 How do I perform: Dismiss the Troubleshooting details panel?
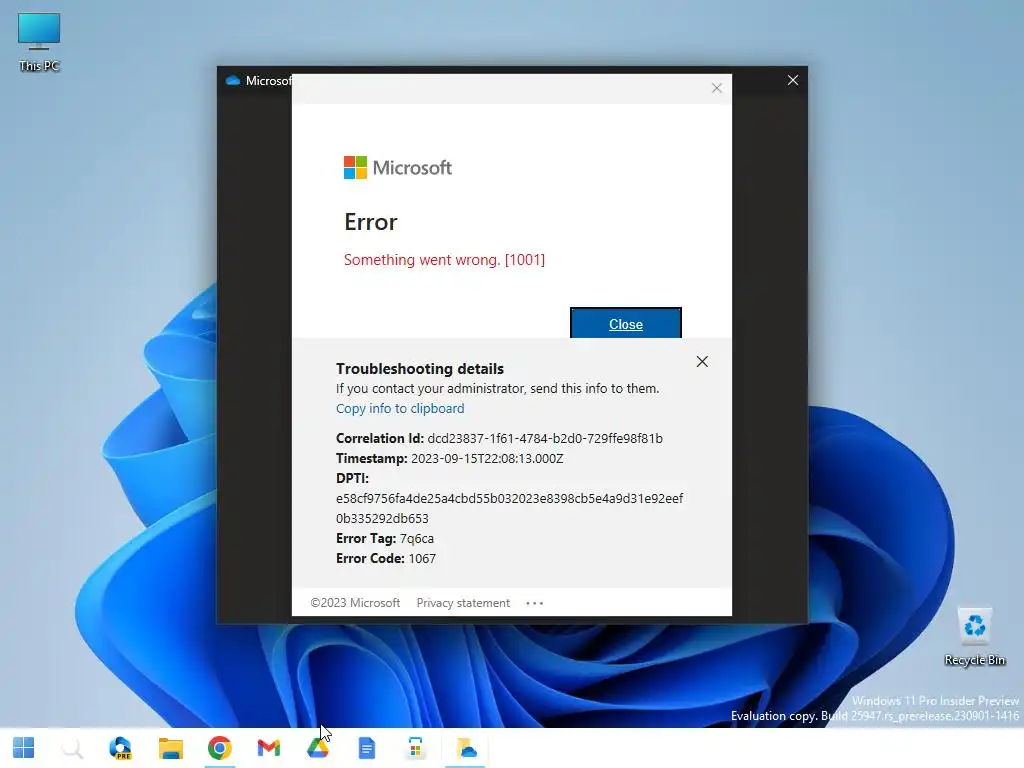[702, 362]
